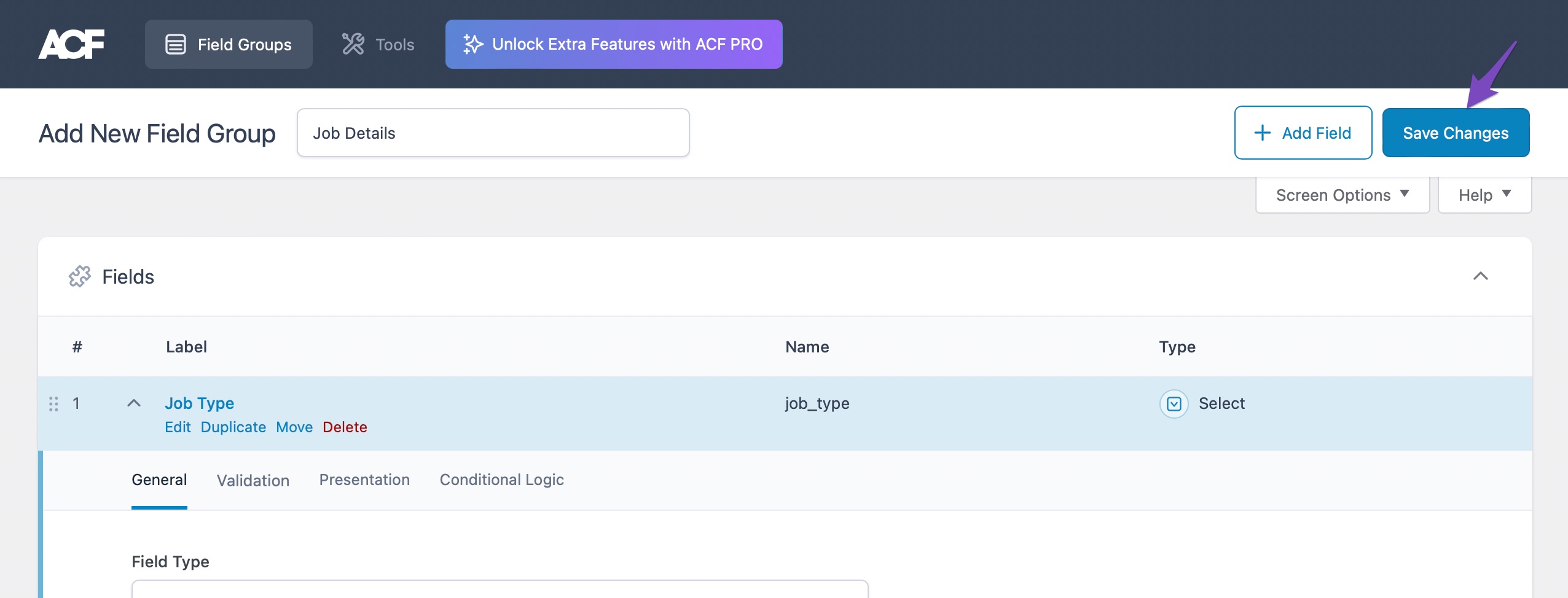Image resolution: width=1568 pixels, height=598 pixels.
Task: Click the Save Changes button
Action: [1456, 133]
